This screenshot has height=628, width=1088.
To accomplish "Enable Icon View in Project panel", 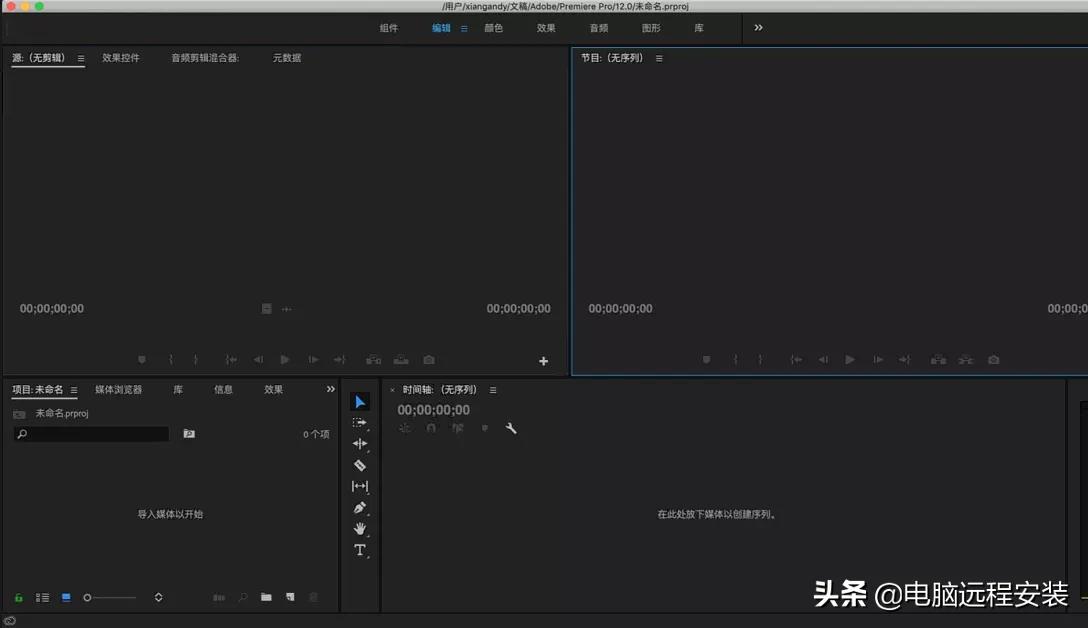I will point(65,597).
